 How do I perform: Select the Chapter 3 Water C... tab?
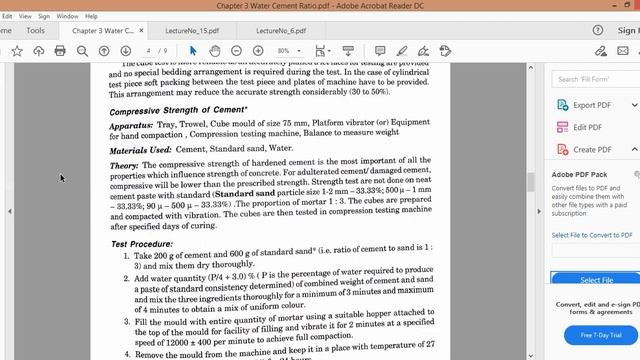[102, 31]
